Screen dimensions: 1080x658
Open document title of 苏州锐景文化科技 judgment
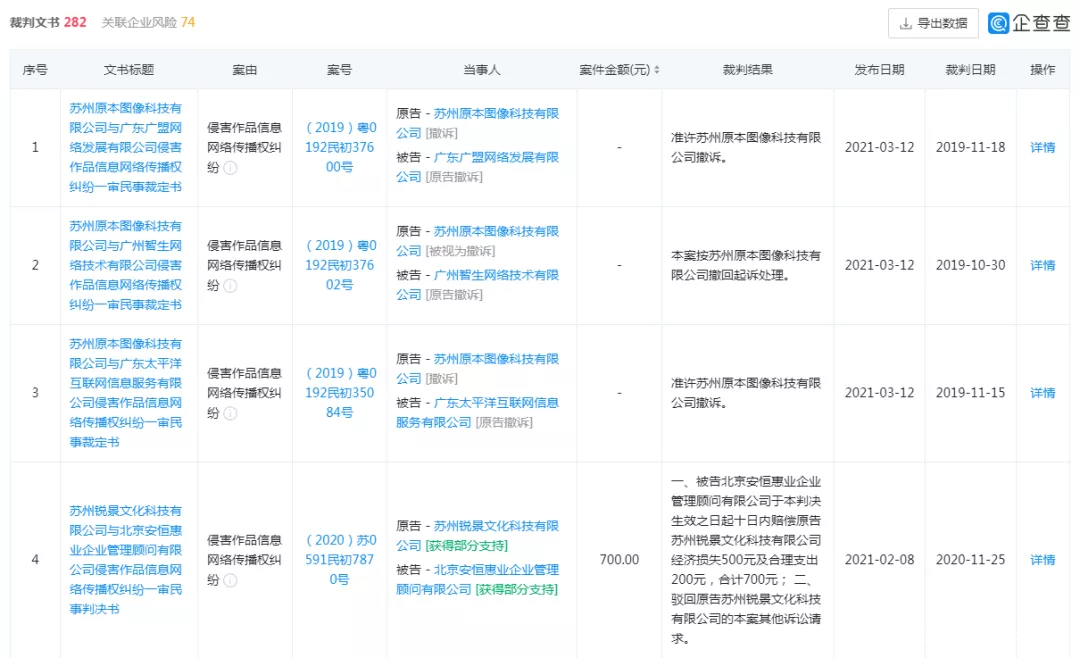click(x=125, y=559)
